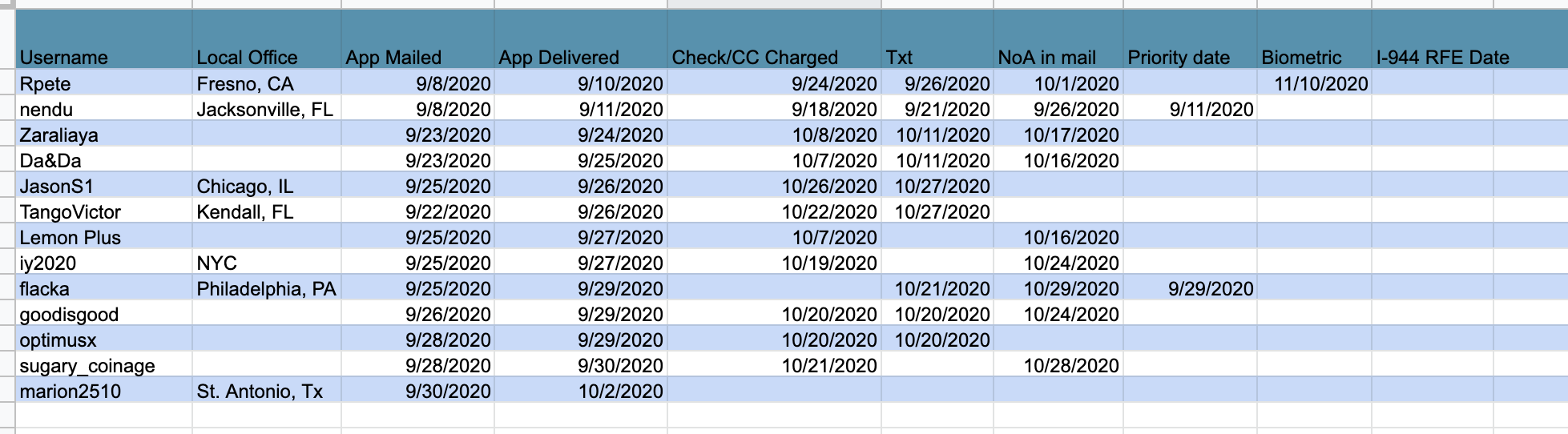Screen dimensions: 1568x434
Task: Select nendu's priority date 9/11/2020
Action: 1191,109
